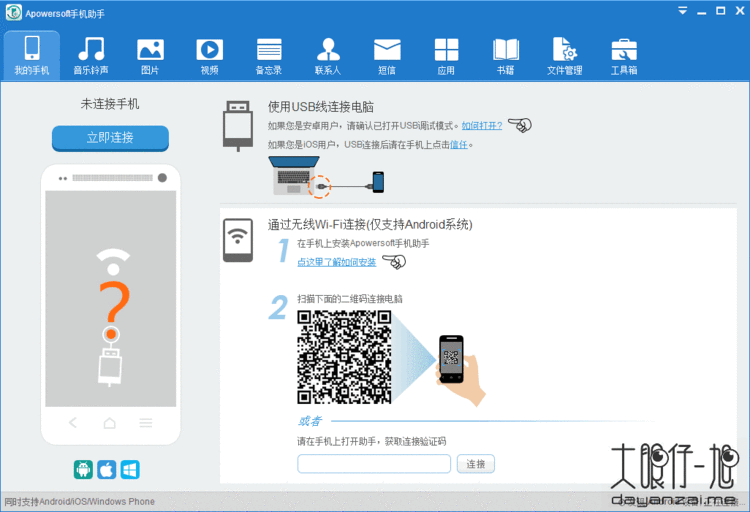Click the Wi-Fi phone connection icon
750x512 pixels.
(x=238, y=240)
